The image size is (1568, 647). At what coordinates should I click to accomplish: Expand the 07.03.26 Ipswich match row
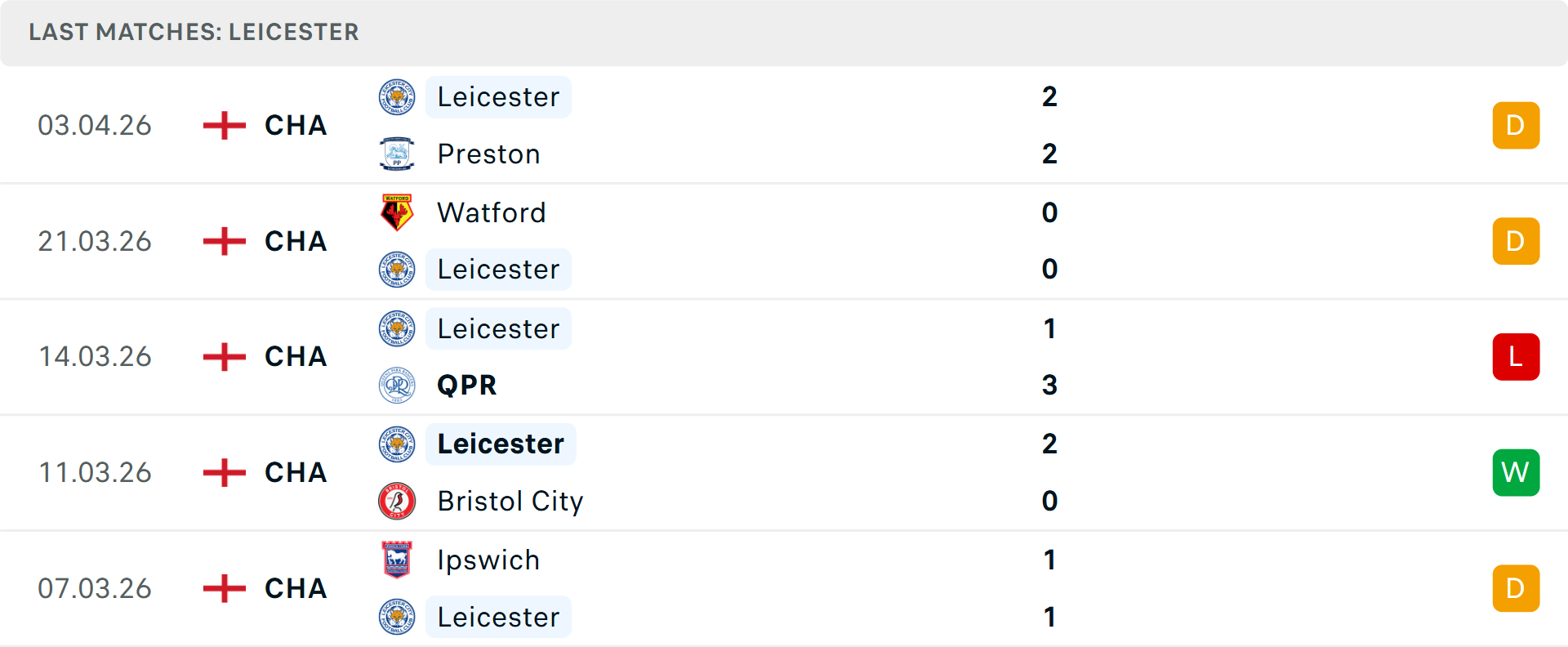click(x=784, y=588)
